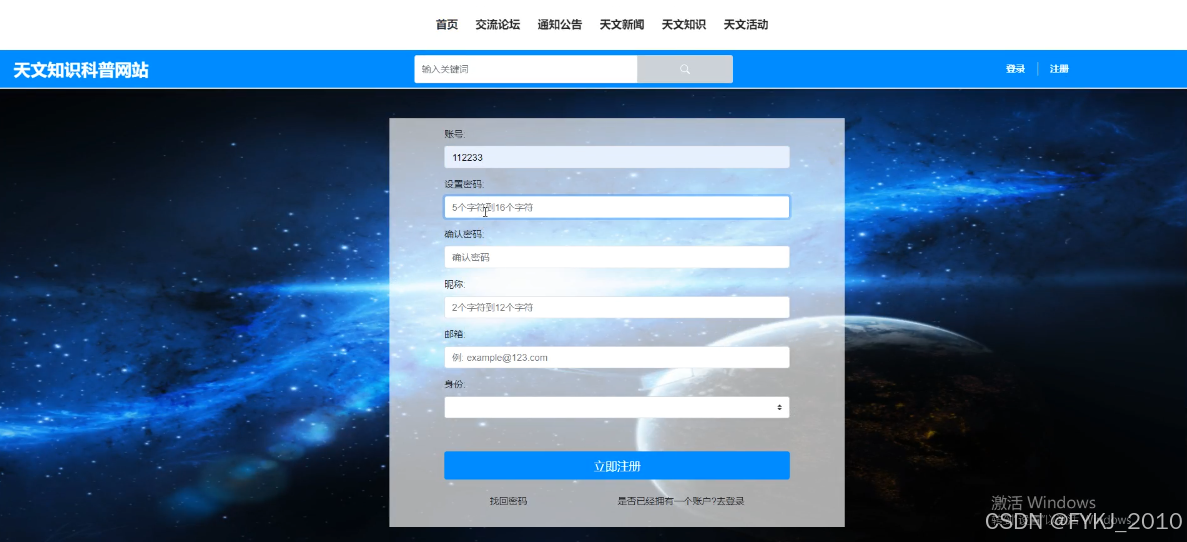Image resolution: width=1187 pixels, height=542 pixels.
Task: Click the 设置密码 label text
Action: (463, 184)
